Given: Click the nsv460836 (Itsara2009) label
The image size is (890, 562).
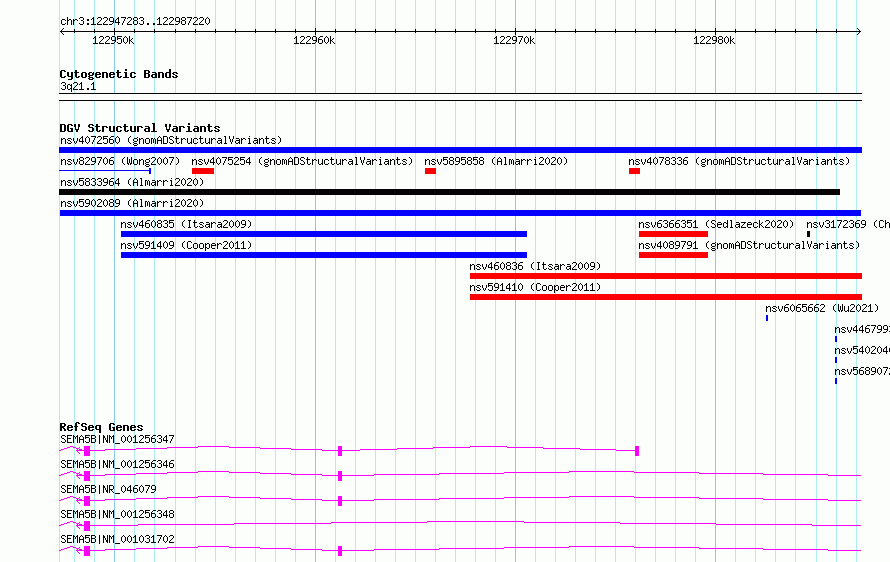Looking at the screenshot, I should click(535, 266).
